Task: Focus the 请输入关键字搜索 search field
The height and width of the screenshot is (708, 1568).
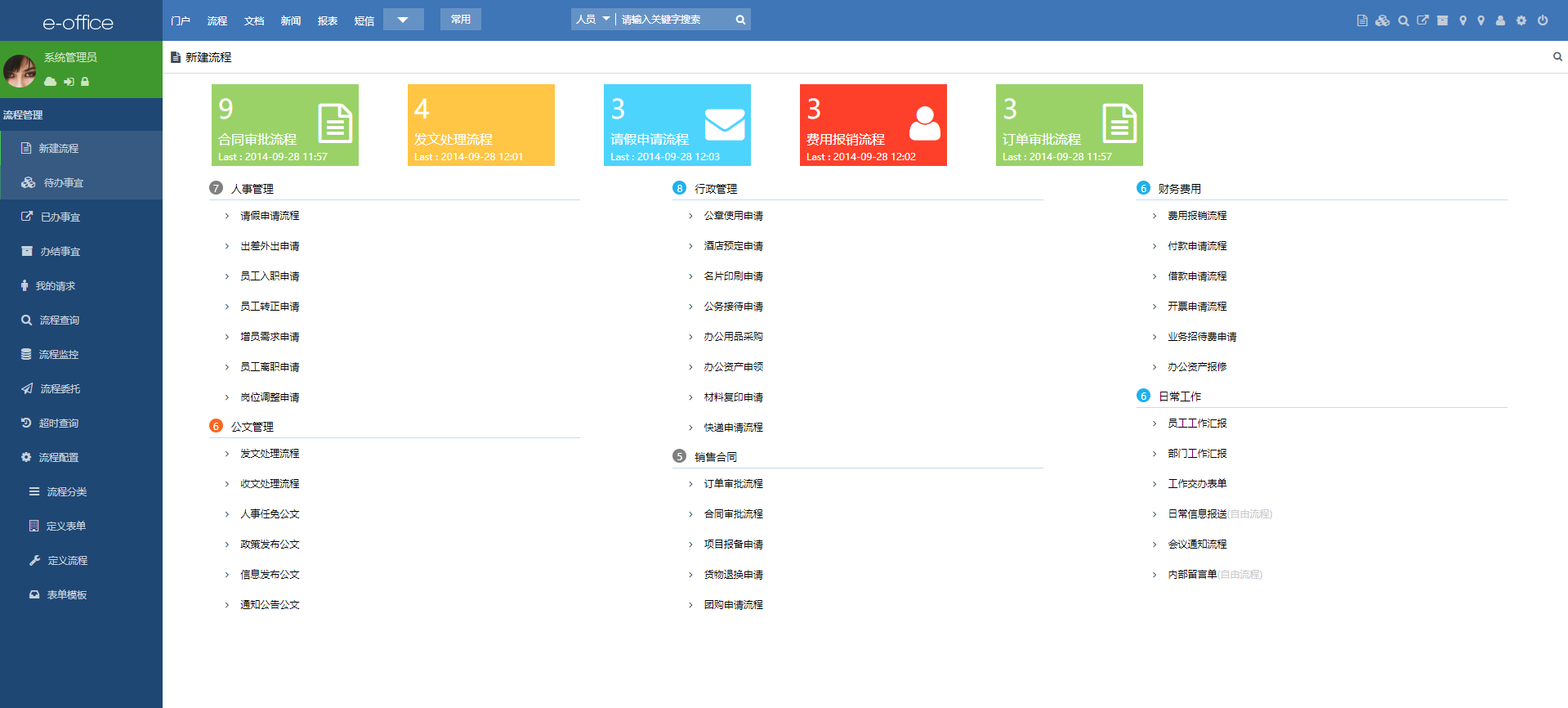Action: pos(674,20)
